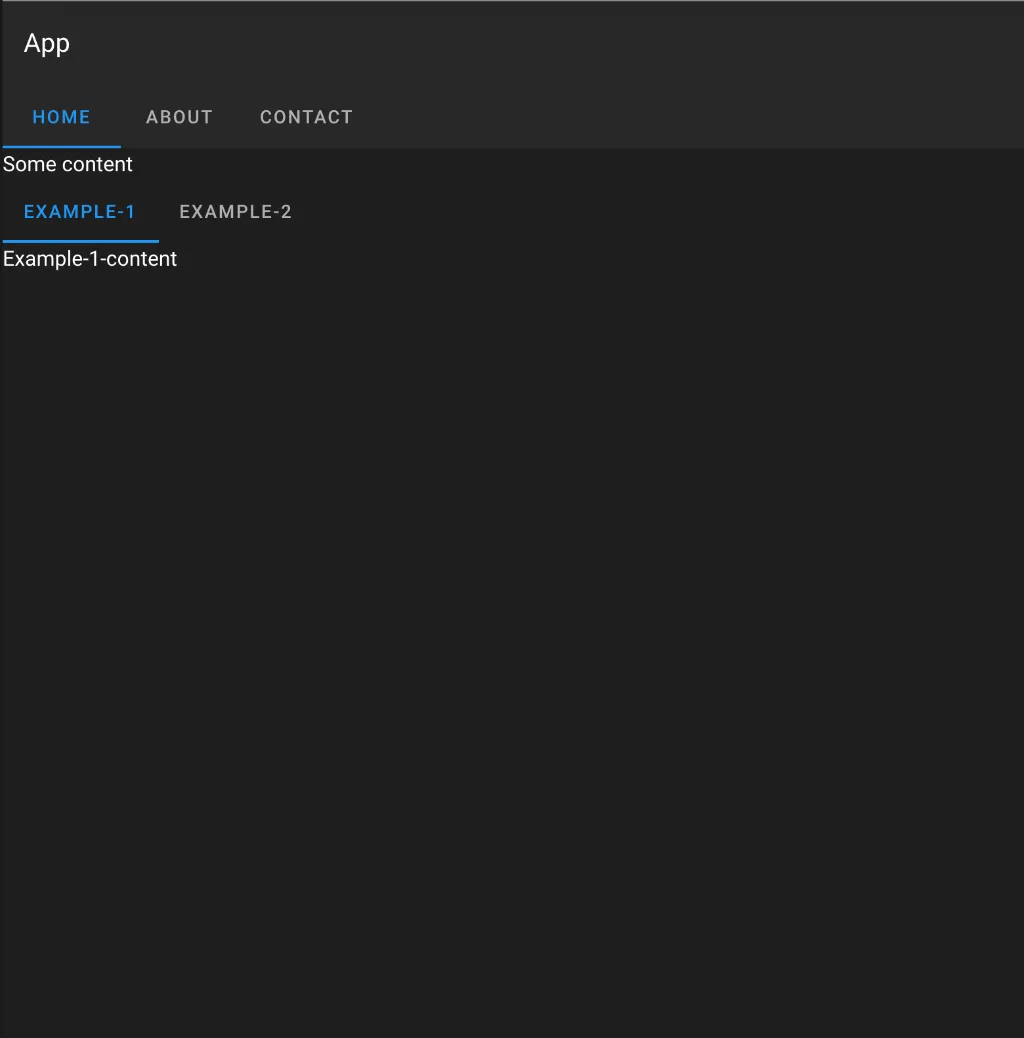Activate Example-1 in the inner tab row
Screen dimensions: 1024x1038
(80, 212)
